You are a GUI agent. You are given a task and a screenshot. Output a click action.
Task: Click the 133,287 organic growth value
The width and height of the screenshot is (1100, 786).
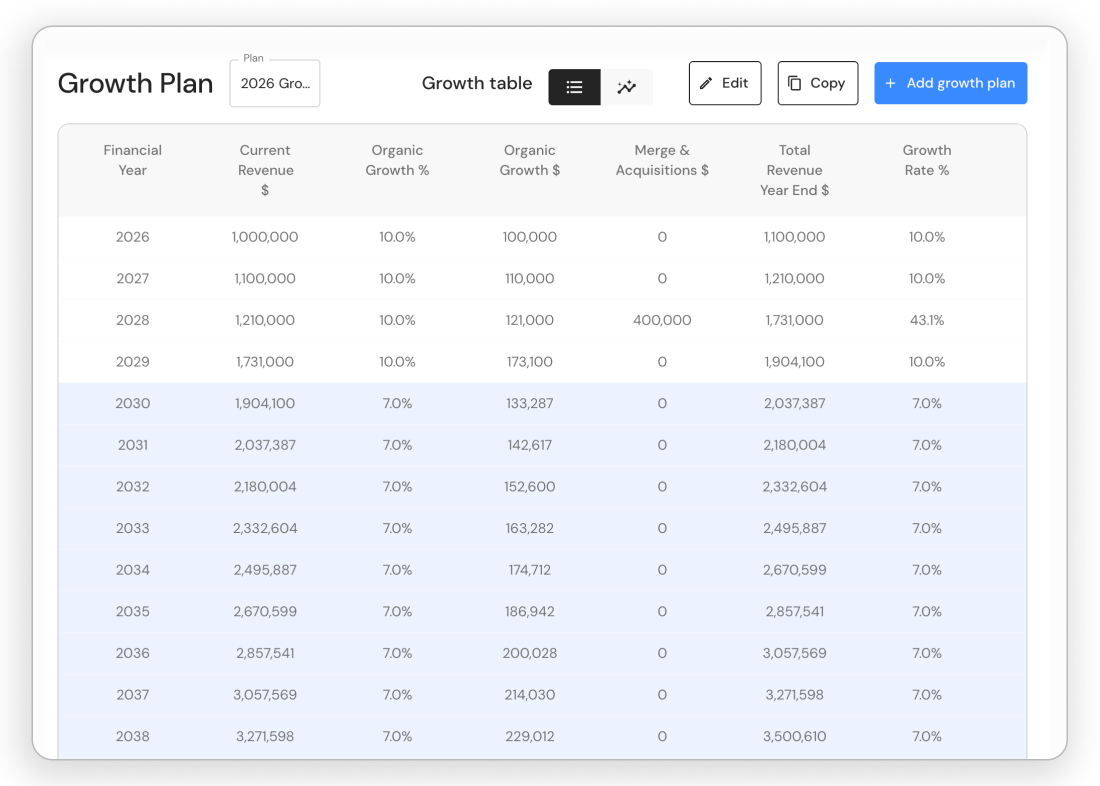coord(530,404)
